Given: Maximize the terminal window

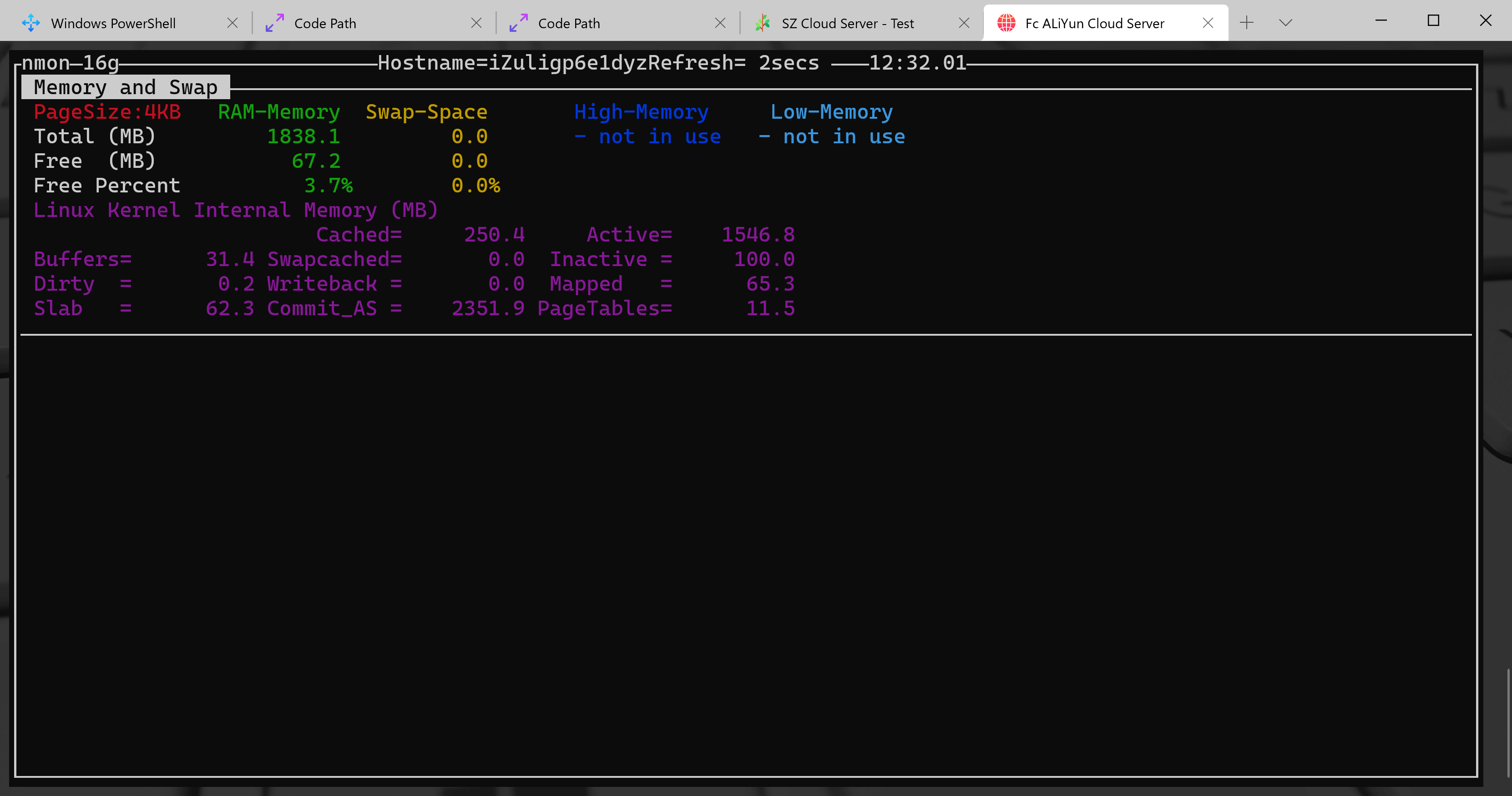Looking at the screenshot, I should [x=1433, y=21].
